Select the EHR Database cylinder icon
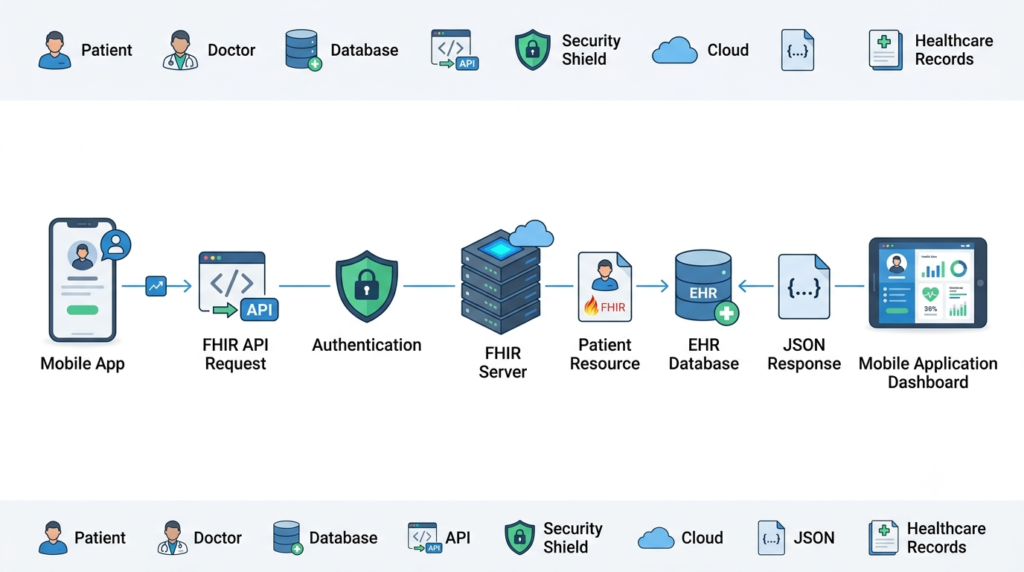Screen dimensions: 1024x572 pyautogui.click(x=703, y=285)
